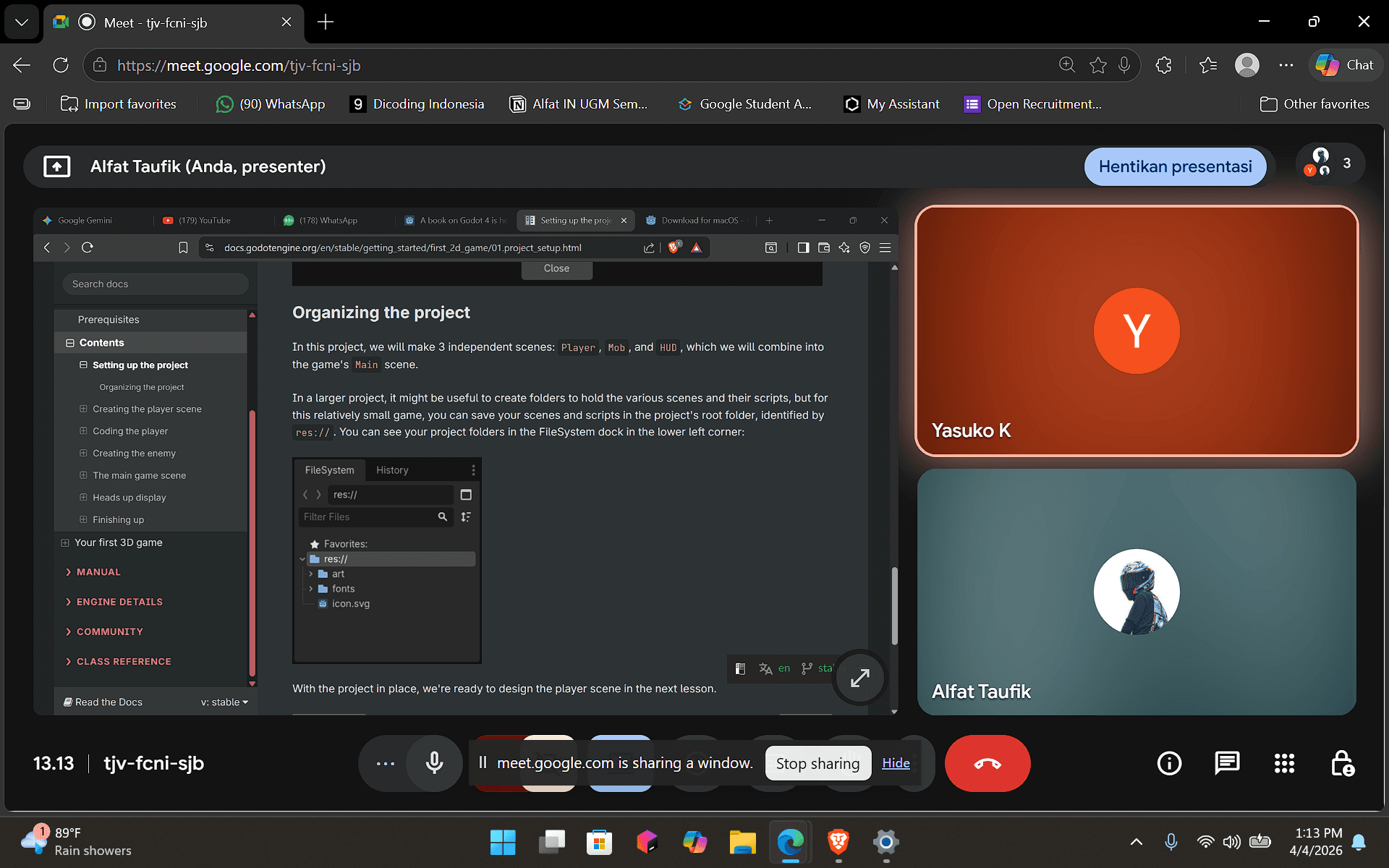The height and width of the screenshot is (868, 1389).
Task: Hide the sharing notification bar
Action: 896,763
